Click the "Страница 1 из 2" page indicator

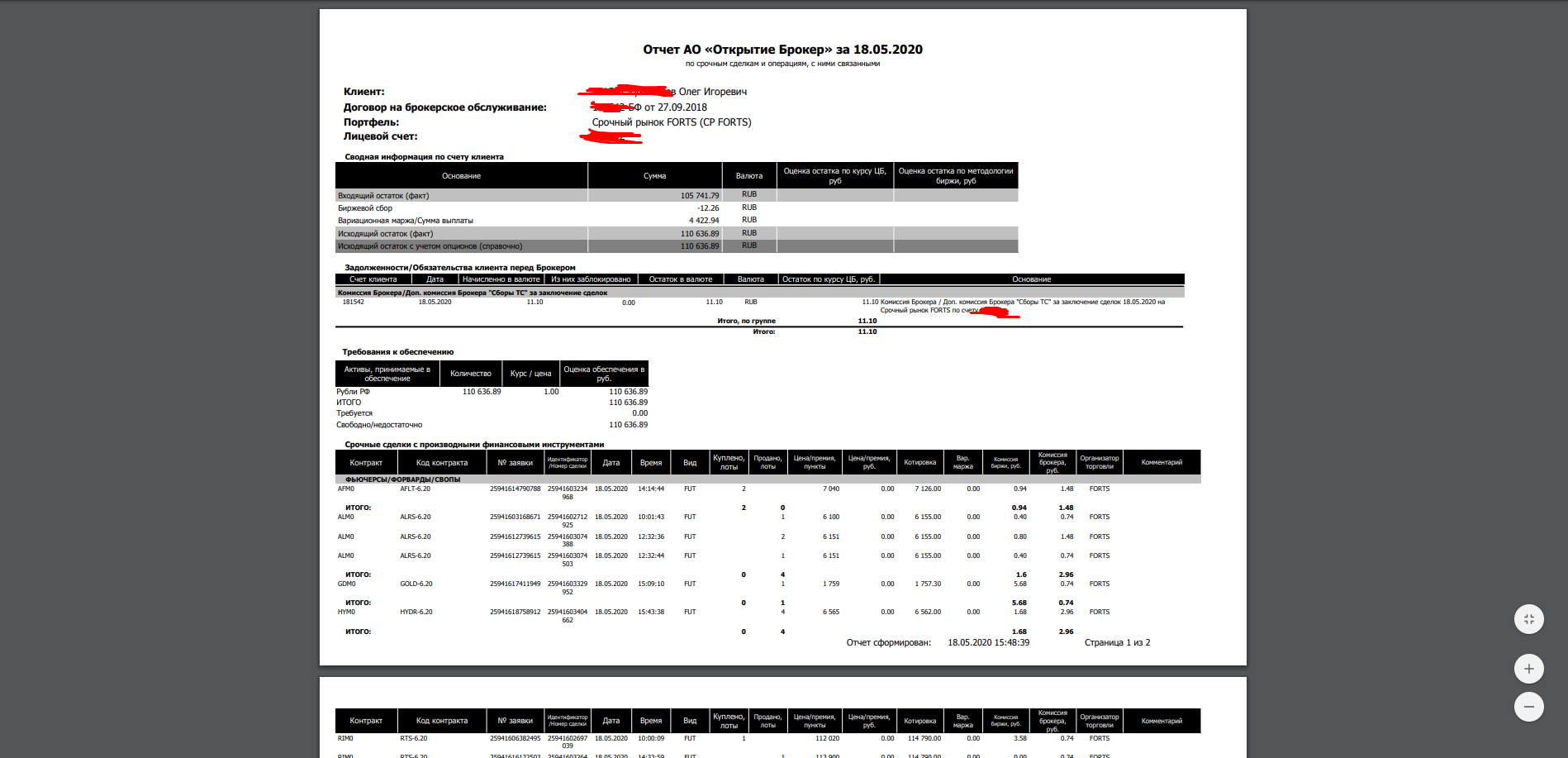coord(1117,643)
